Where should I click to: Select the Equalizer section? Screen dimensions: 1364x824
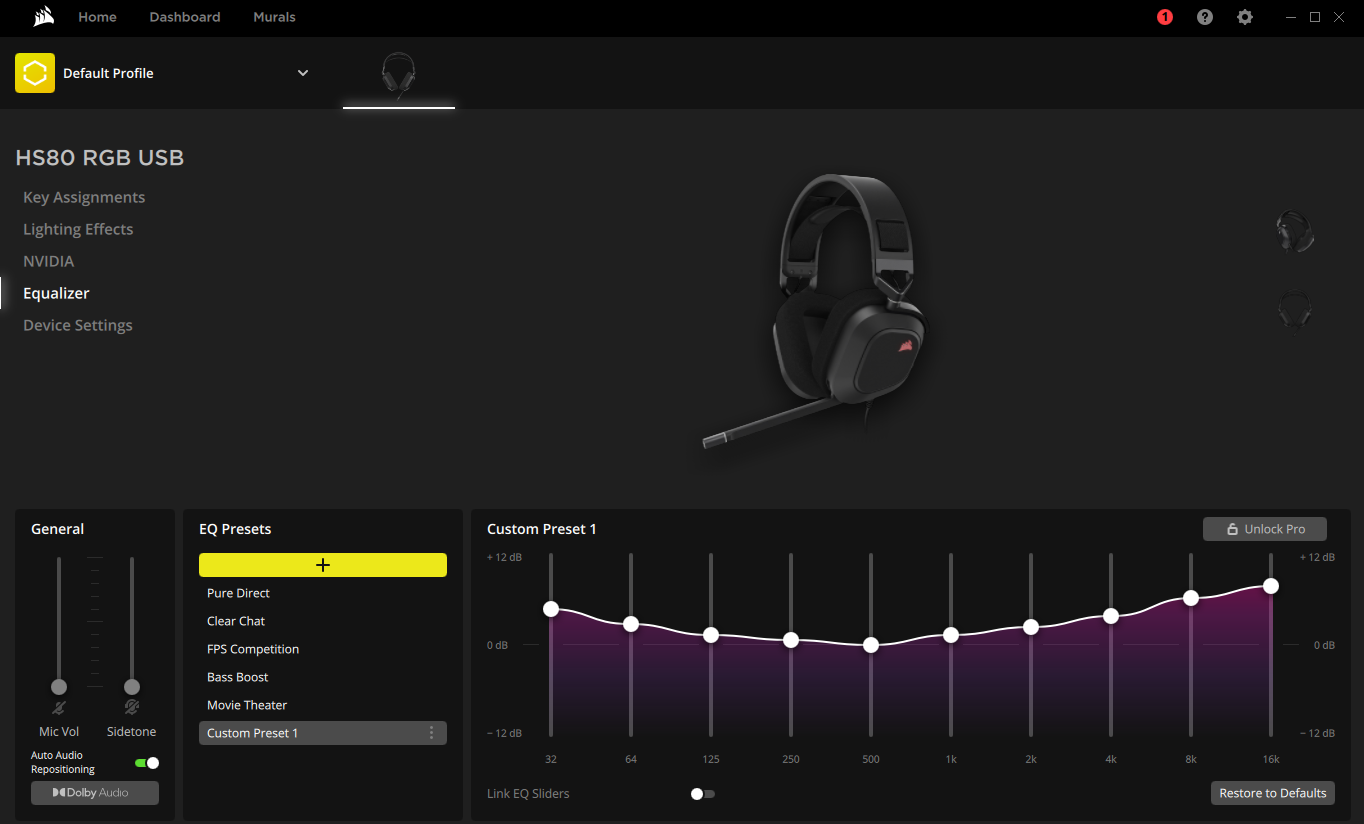coord(56,293)
